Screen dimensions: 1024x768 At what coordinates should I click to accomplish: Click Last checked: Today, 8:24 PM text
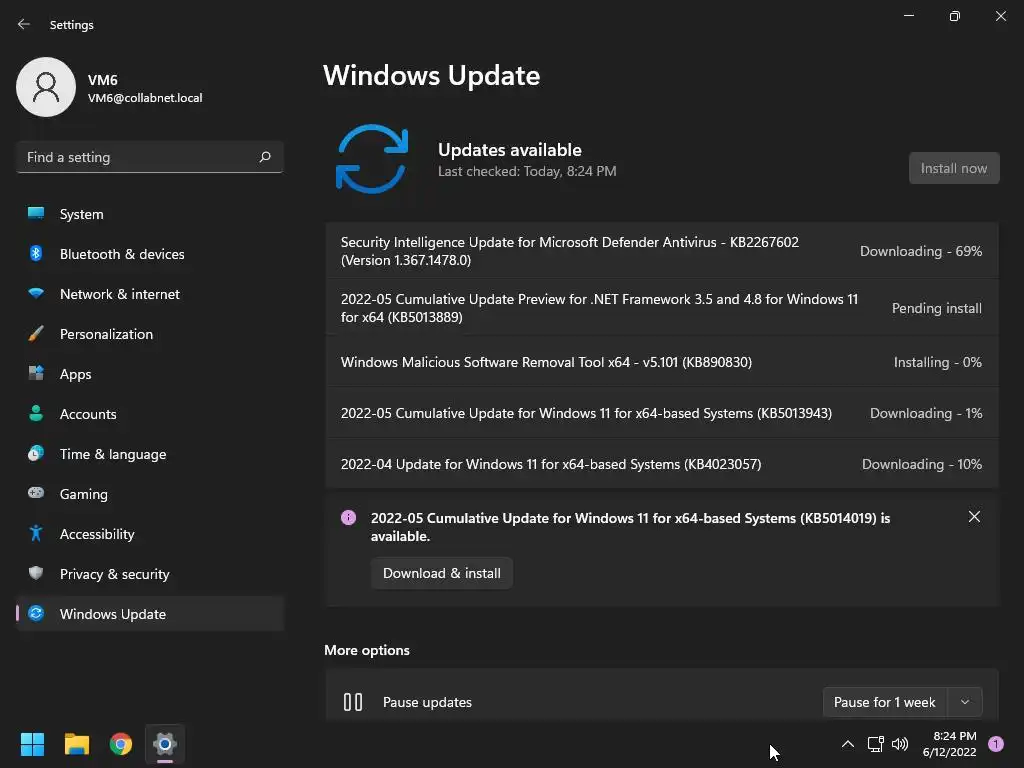pos(527,171)
